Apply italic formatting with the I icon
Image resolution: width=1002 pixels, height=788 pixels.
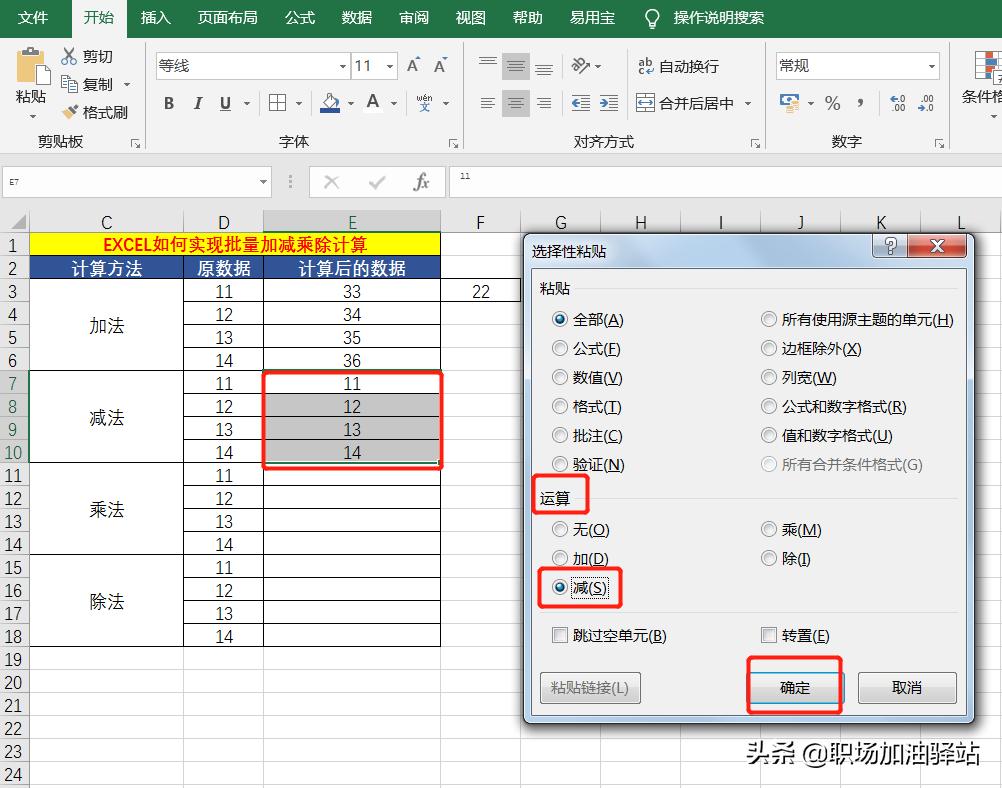coord(196,103)
